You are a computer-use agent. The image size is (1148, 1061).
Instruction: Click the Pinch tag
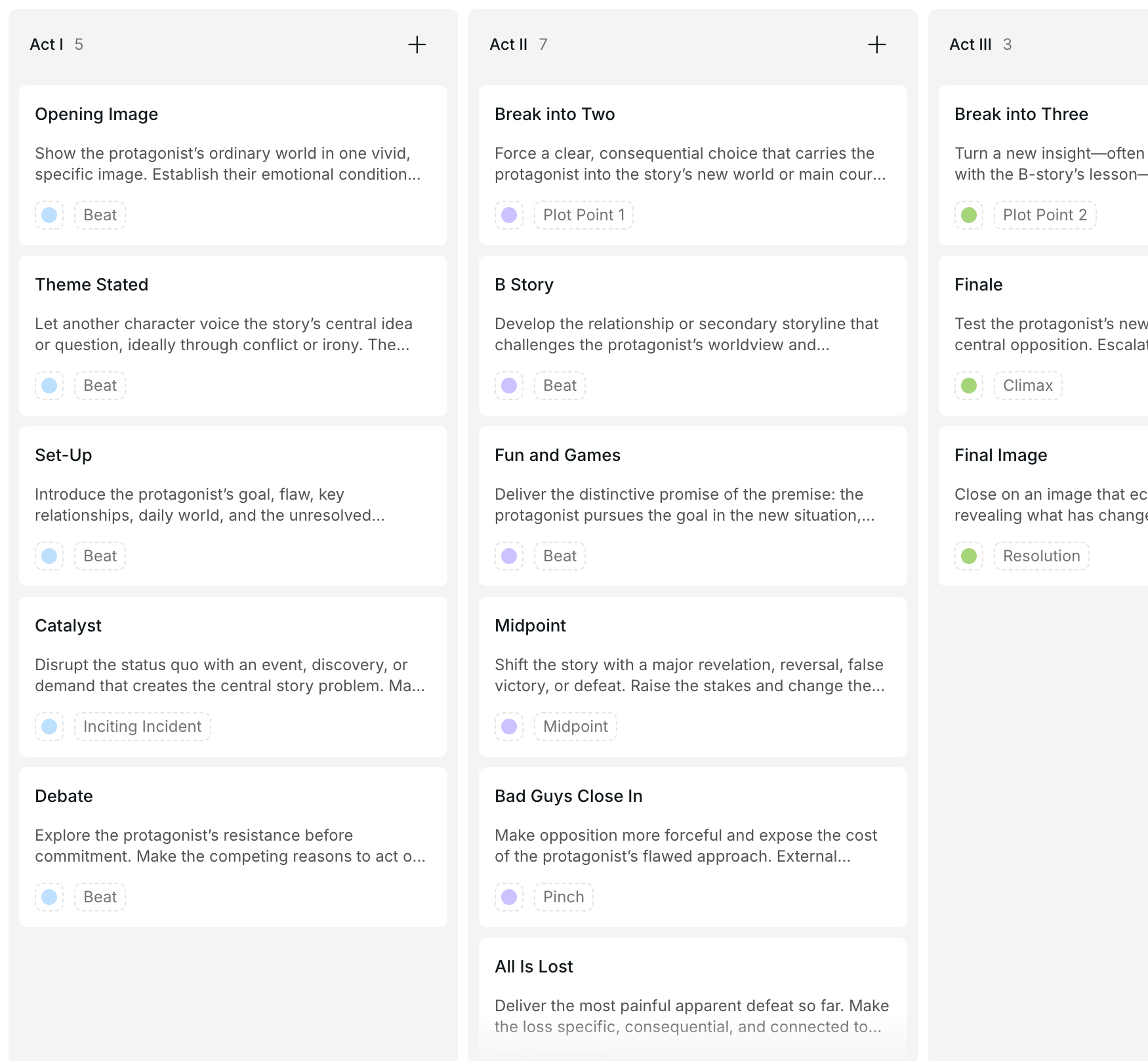(x=564, y=897)
